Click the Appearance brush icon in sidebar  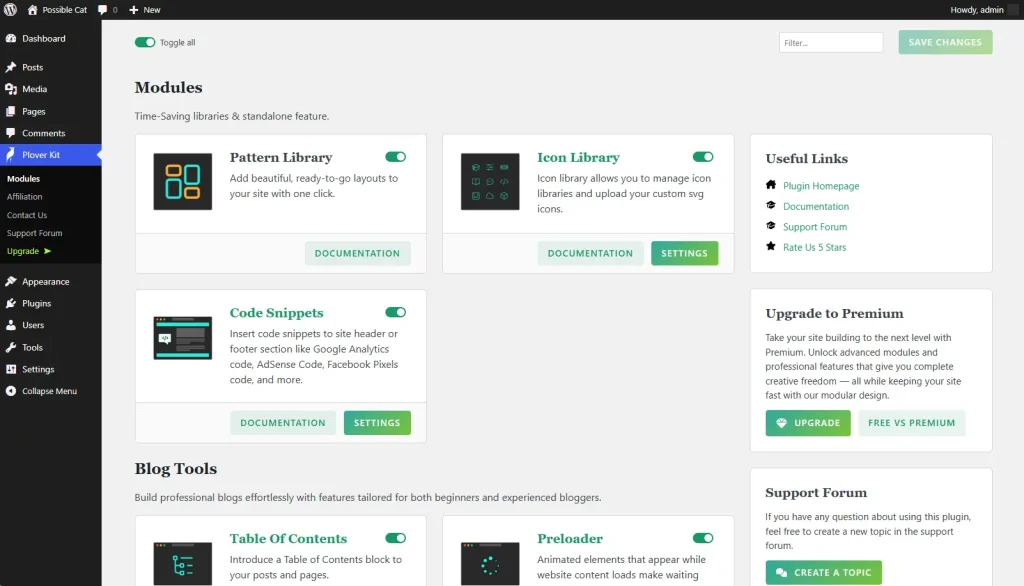pyautogui.click(x=11, y=282)
